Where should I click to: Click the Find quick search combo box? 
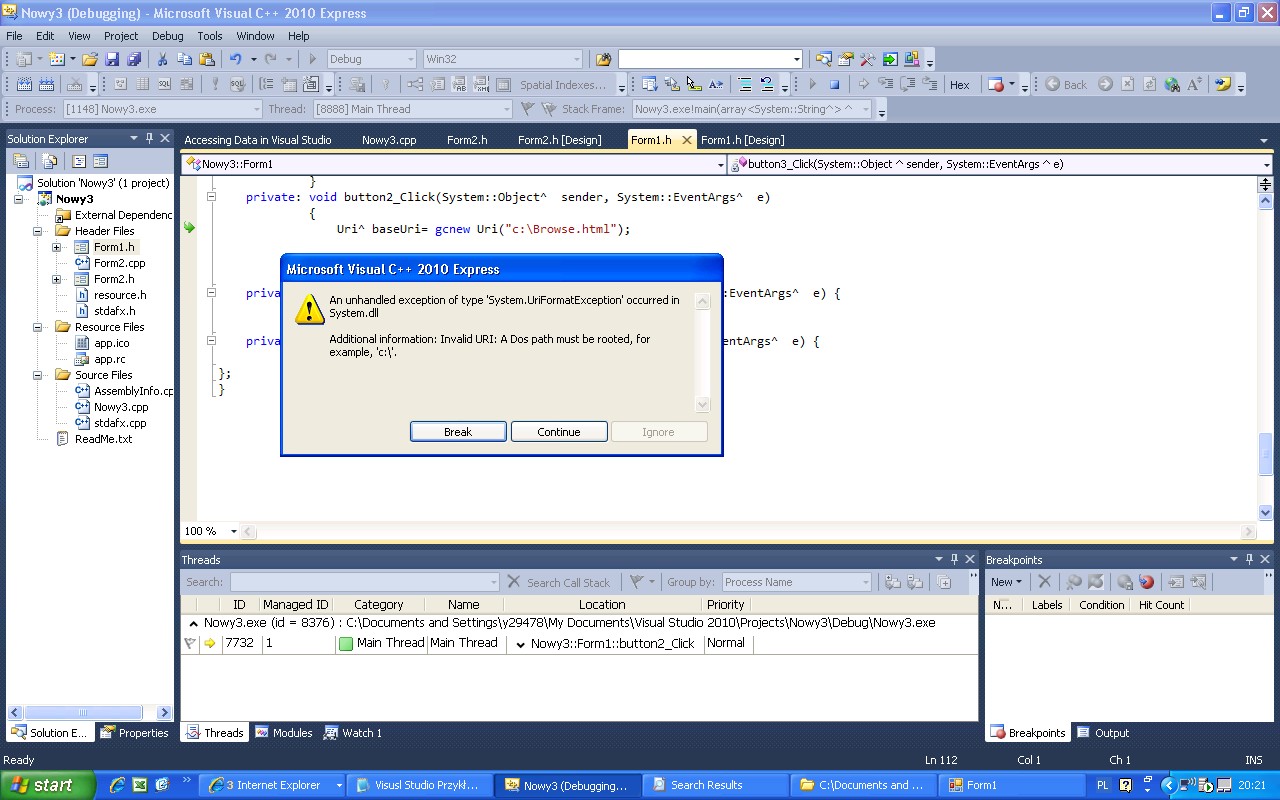click(710, 59)
